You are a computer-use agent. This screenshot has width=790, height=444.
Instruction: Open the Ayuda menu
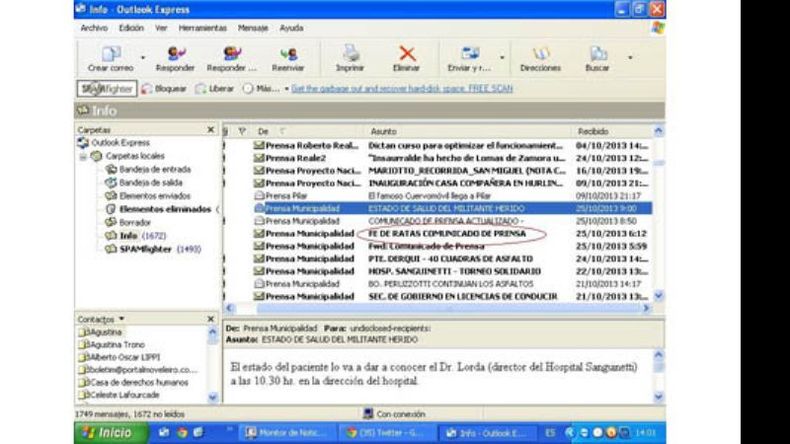point(292,28)
